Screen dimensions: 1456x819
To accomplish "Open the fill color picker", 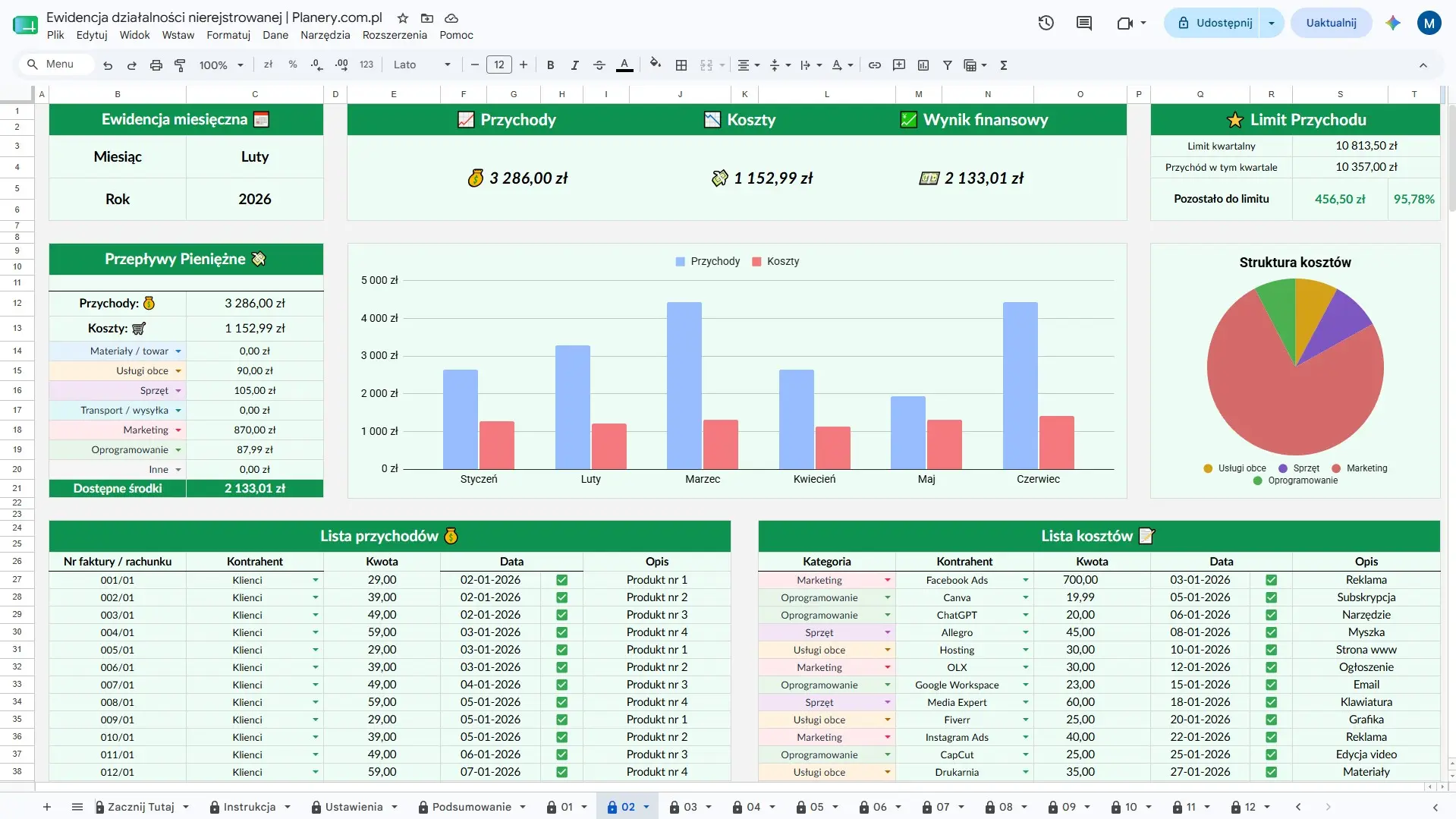I will click(656, 65).
